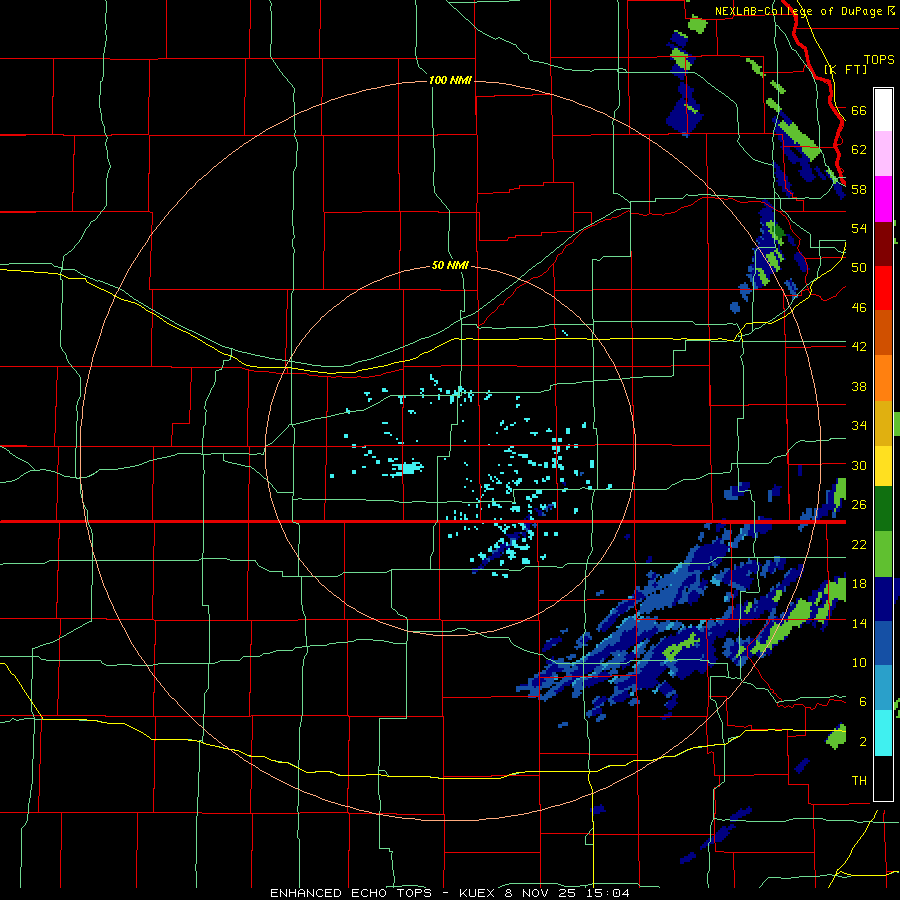Click the black TH threshold swatch

tap(883, 778)
